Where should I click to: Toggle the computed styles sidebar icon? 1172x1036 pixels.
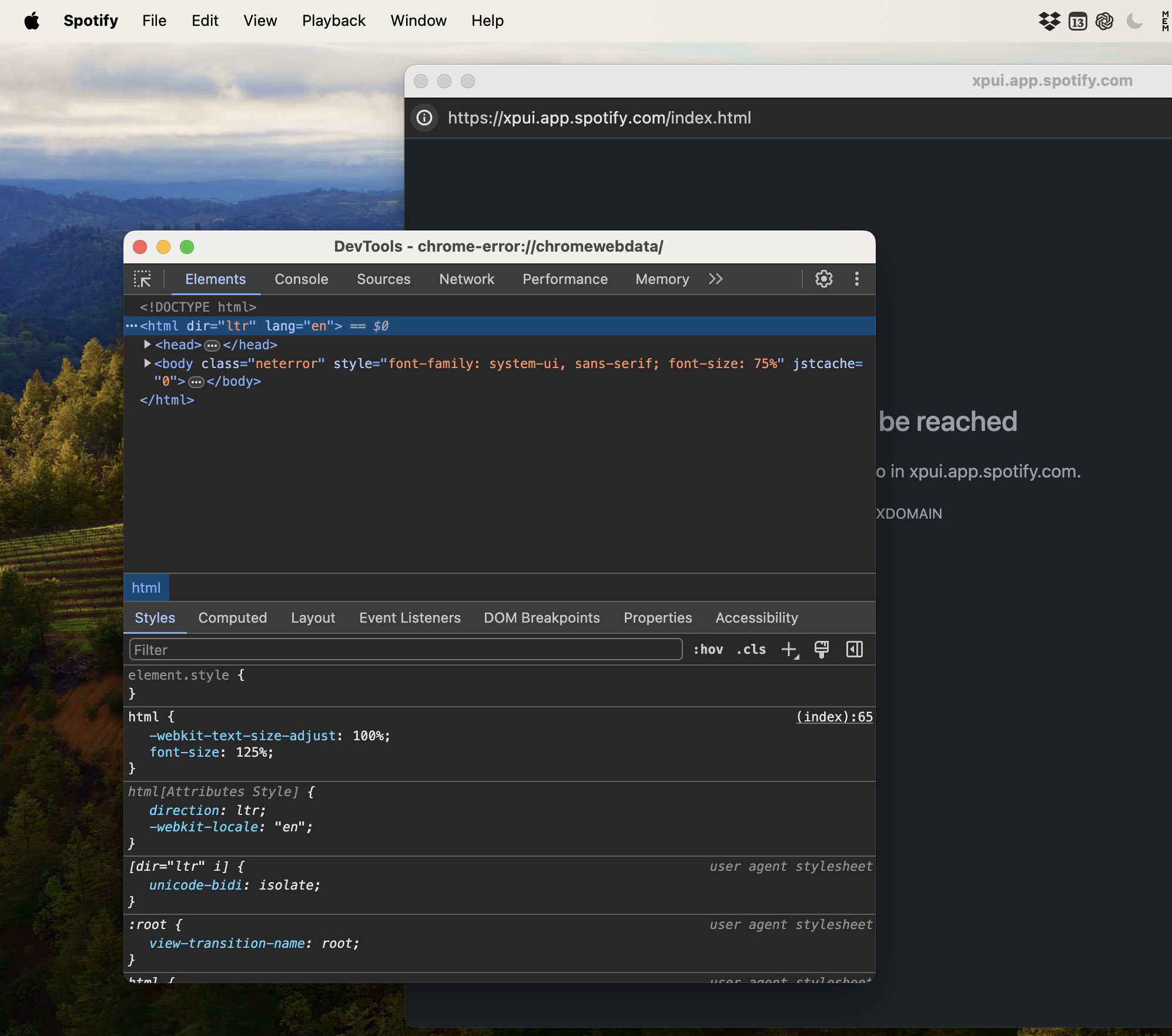pyautogui.click(x=854, y=650)
